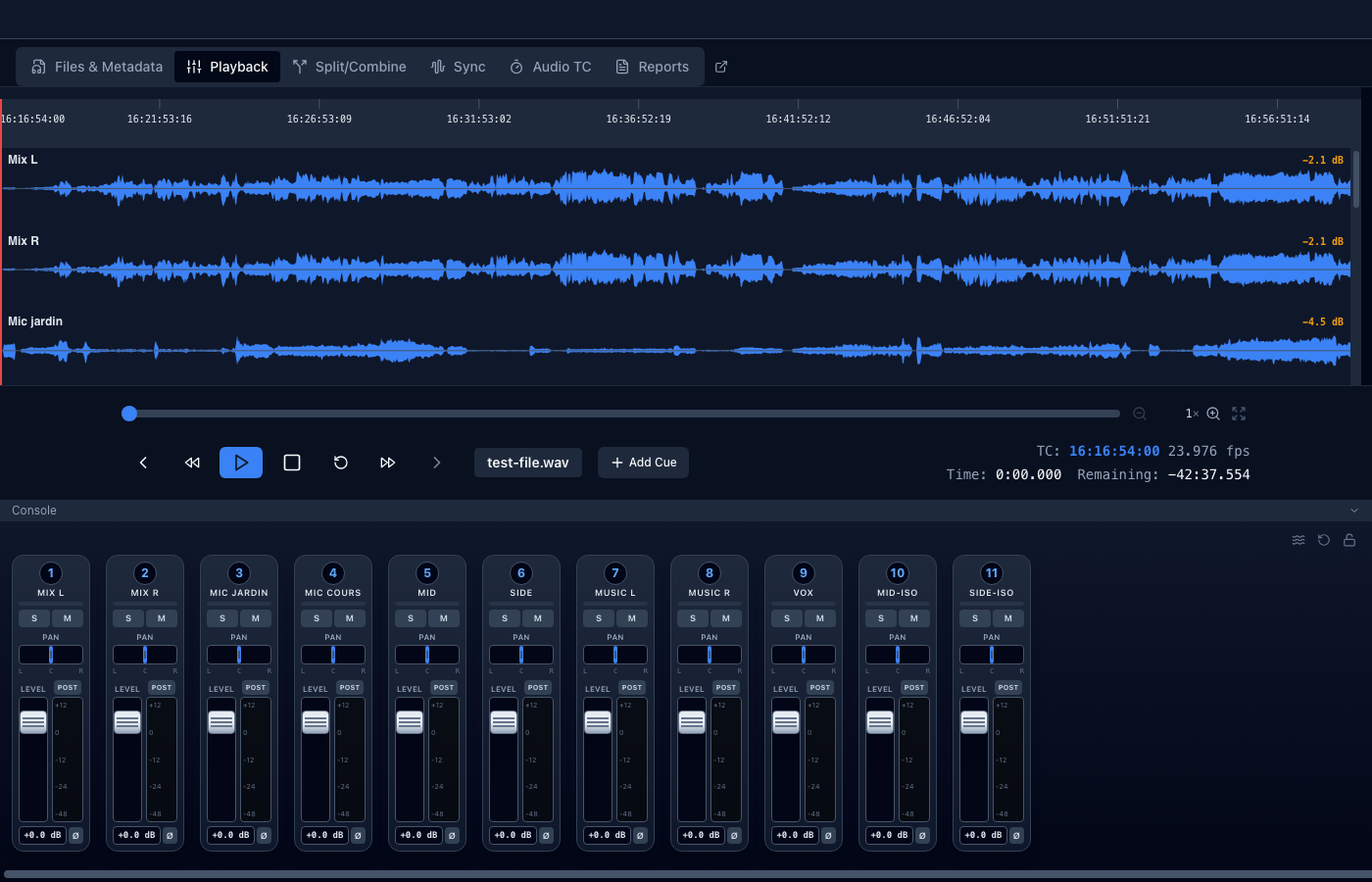Click channel number 7 badge
This screenshot has height=882, width=1372.
click(x=615, y=573)
